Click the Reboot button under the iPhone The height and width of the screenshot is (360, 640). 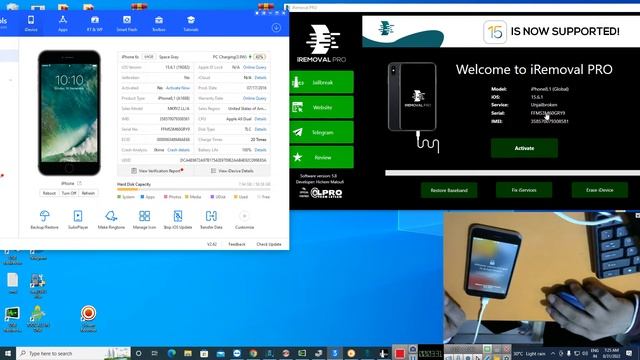coord(49,193)
